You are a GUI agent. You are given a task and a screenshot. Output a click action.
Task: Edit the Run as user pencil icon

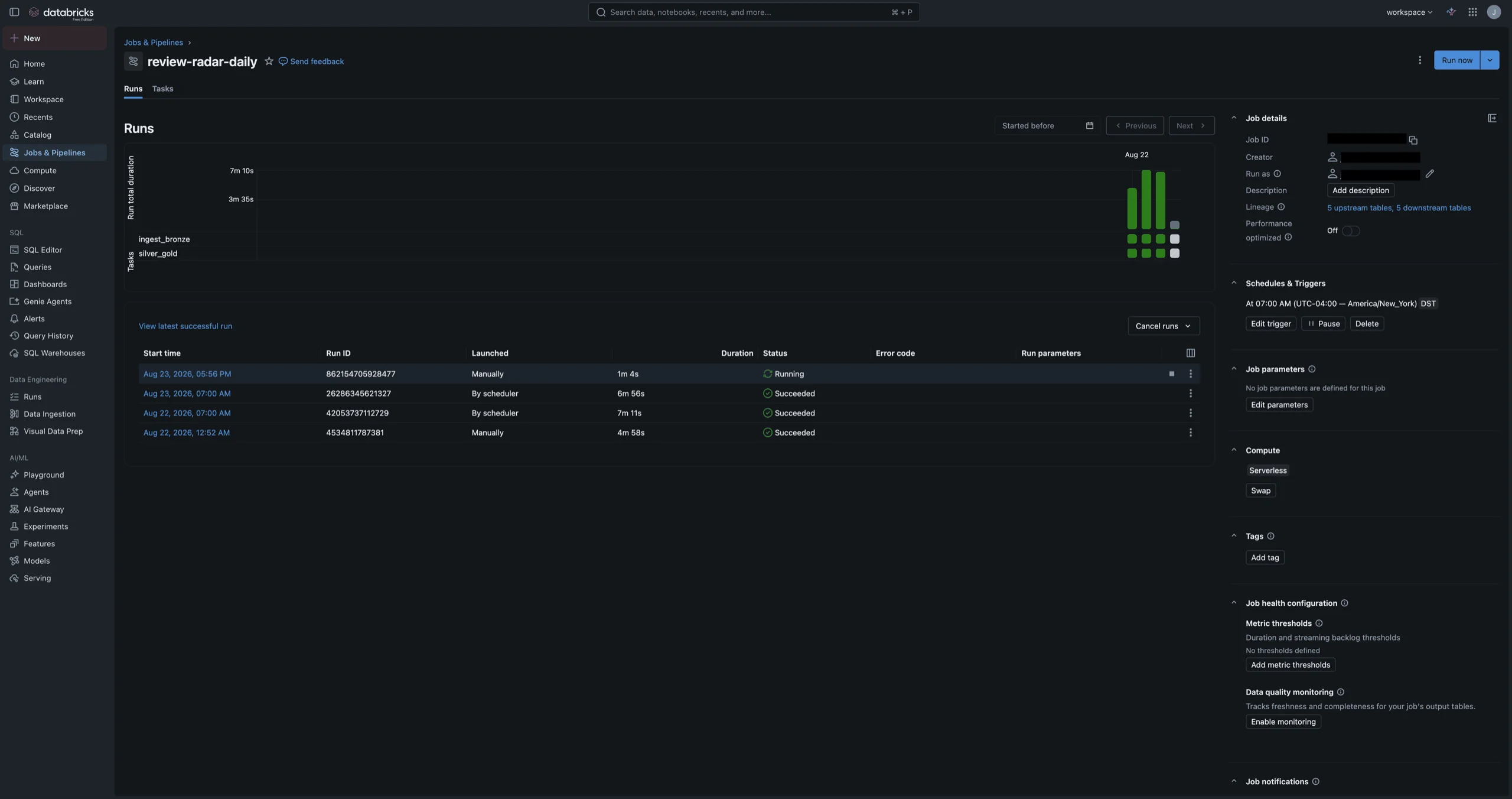click(x=1429, y=174)
